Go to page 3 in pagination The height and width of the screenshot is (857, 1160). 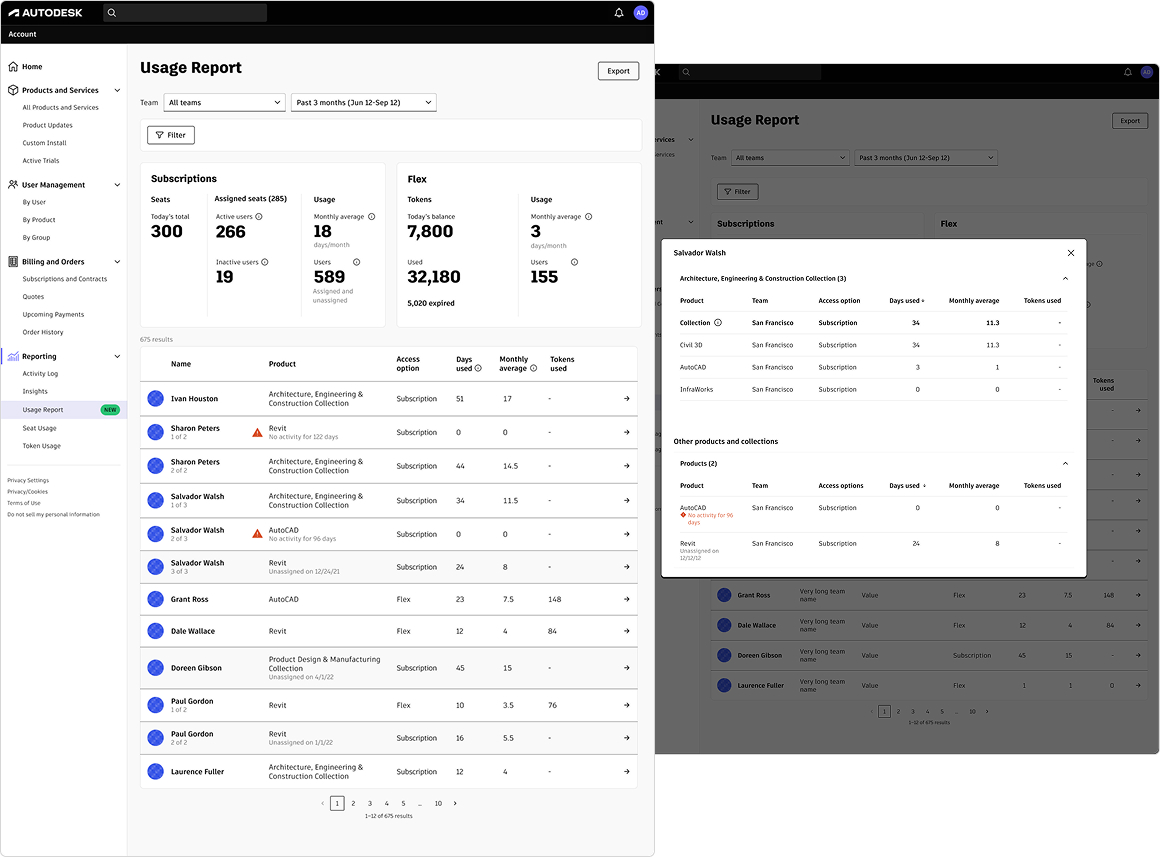370,803
